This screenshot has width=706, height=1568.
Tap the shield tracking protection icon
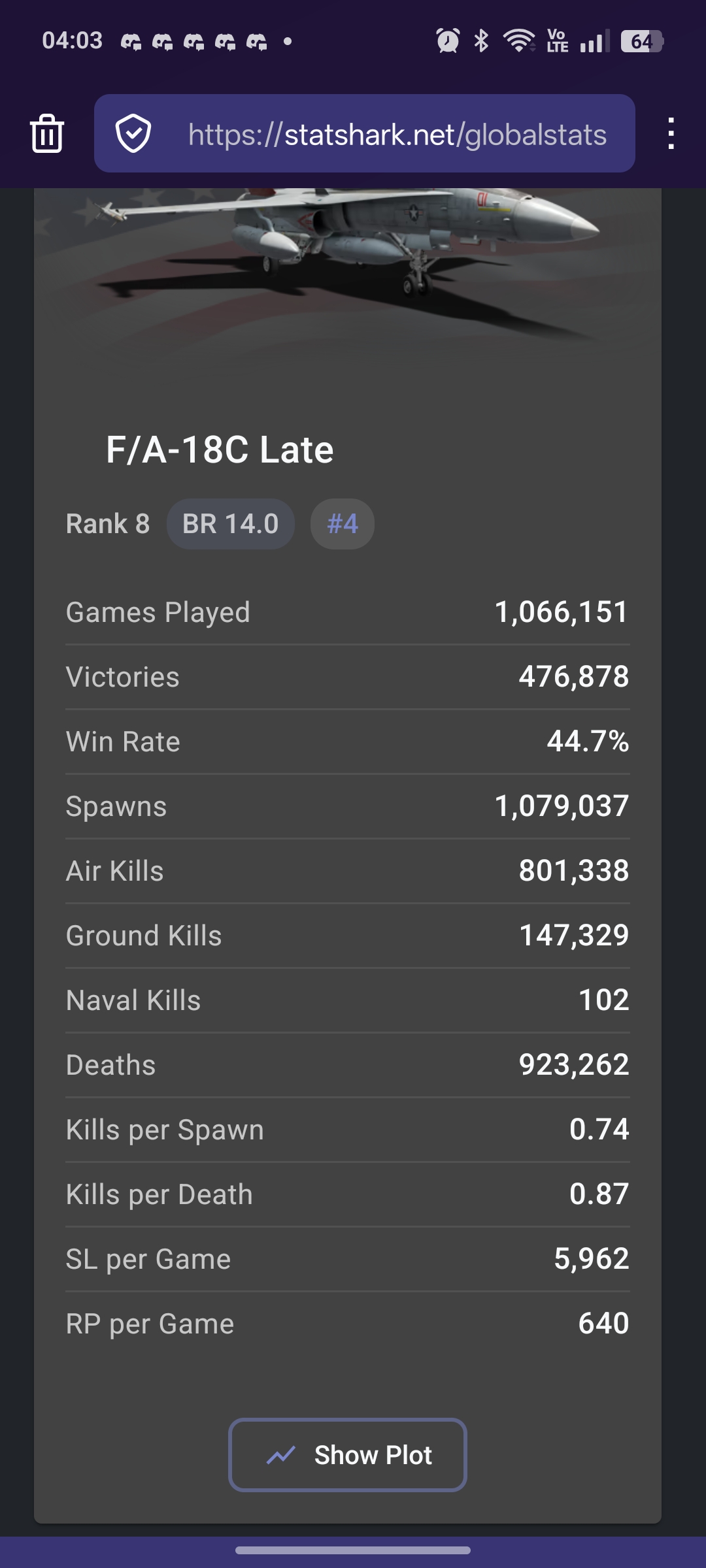click(133, 133)
